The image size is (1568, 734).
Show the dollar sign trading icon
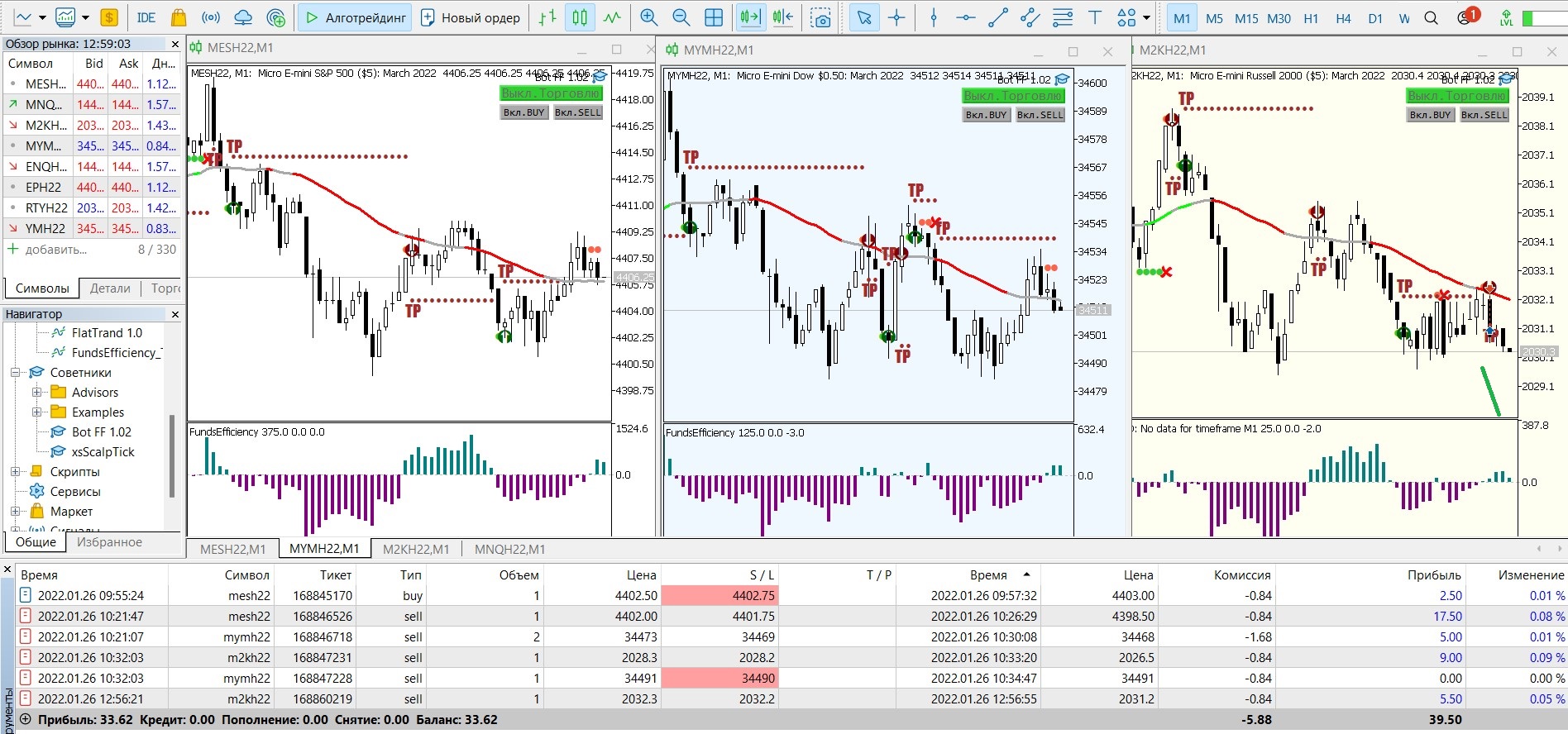109,17
